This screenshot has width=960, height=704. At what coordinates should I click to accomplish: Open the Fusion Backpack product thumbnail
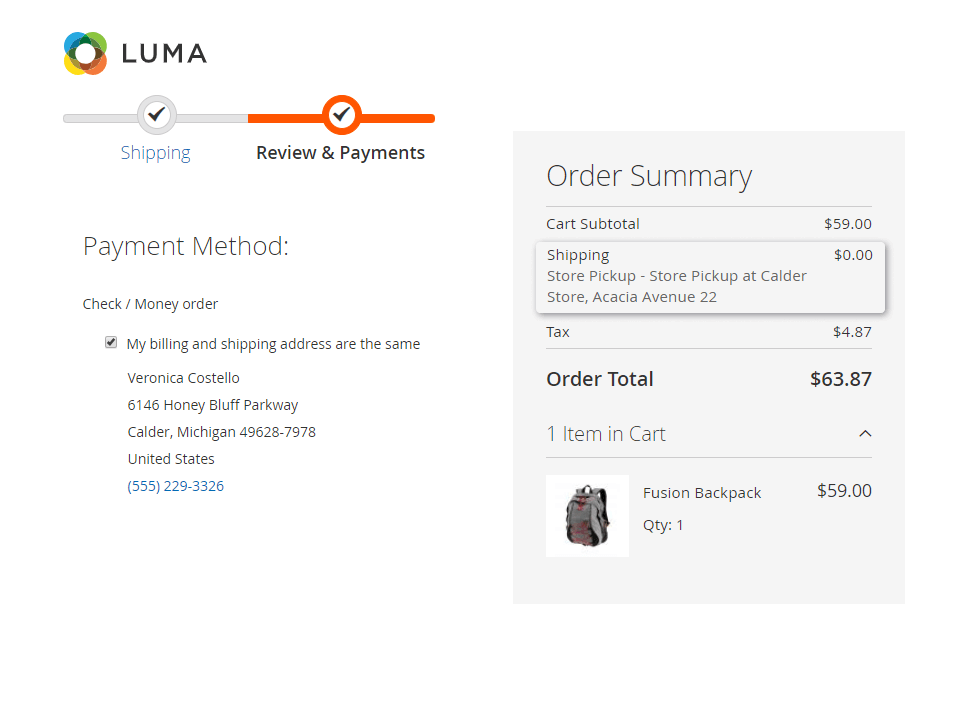pyautogui.click(x=587, y=516)
